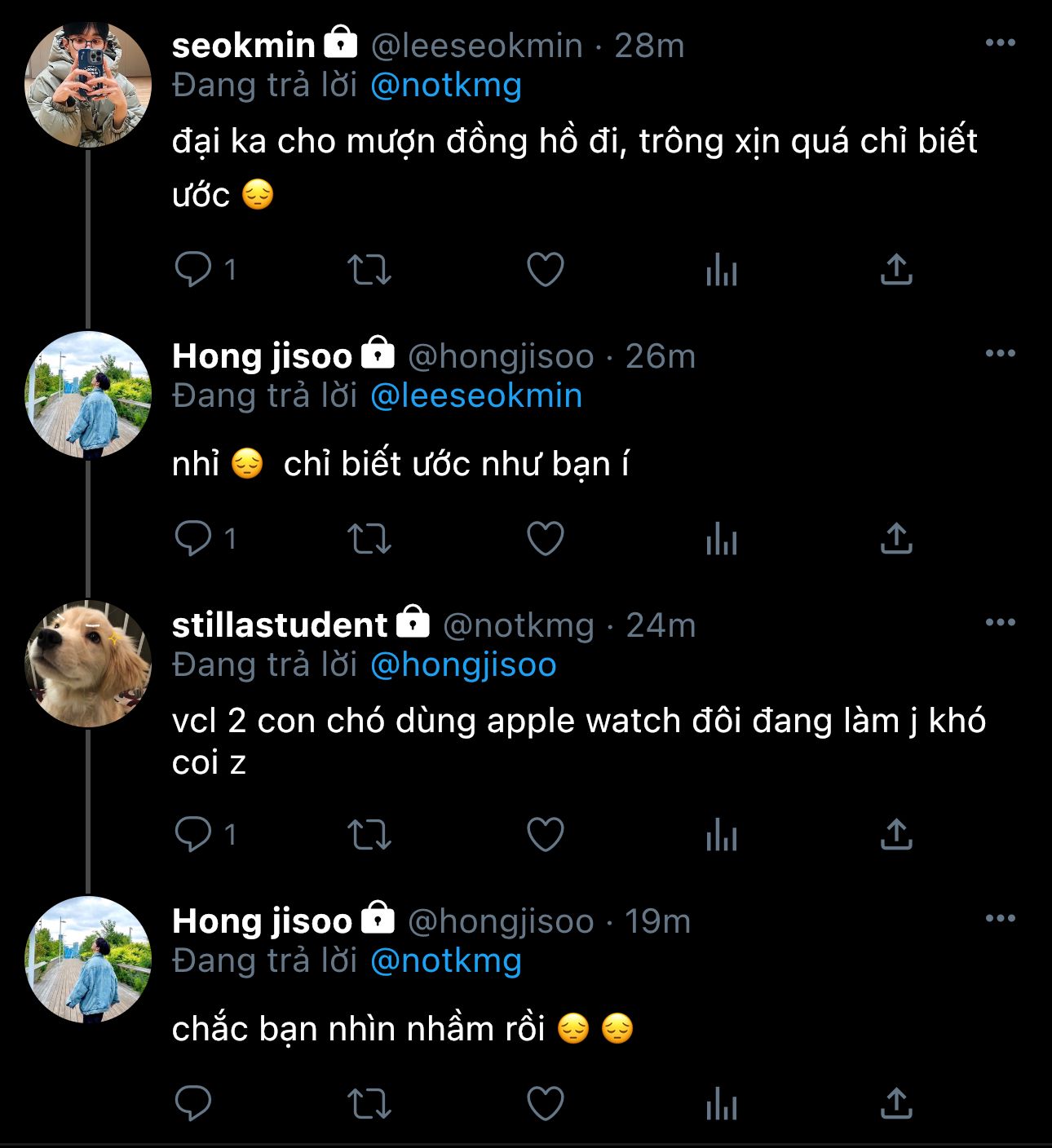Like stillastudent's apple watch tweet
Viewport: 1052px width, 1148px height.
point(546,834)
